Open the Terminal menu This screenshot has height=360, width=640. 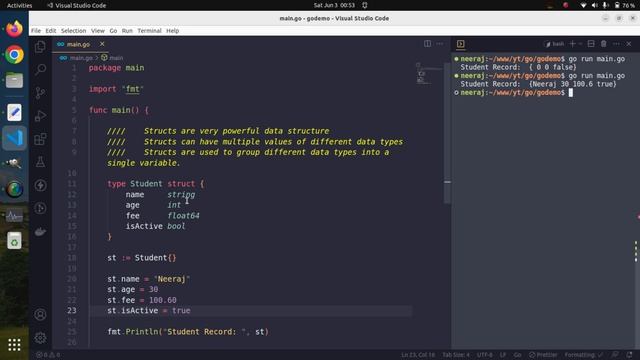pyautogui.click(x=149, y=31)
